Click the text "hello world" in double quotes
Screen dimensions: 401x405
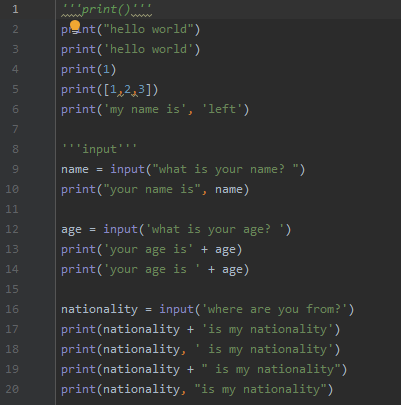[148, 29]
